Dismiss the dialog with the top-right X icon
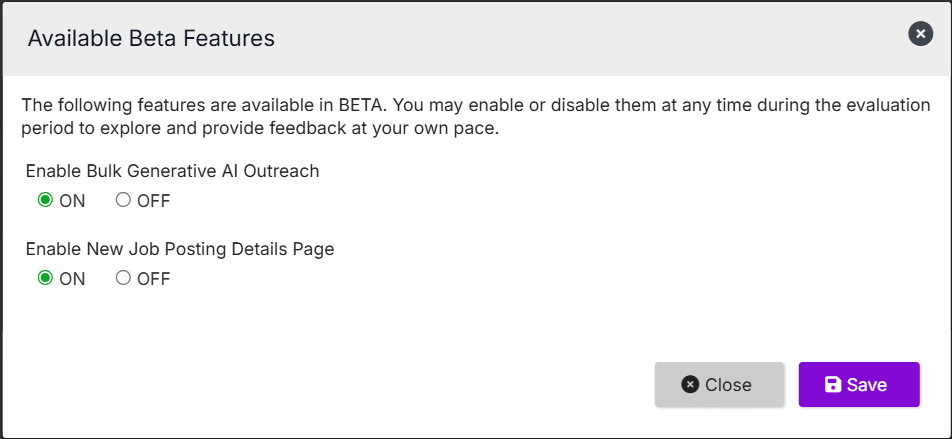952x439 pixels. [x=920, y=34]
